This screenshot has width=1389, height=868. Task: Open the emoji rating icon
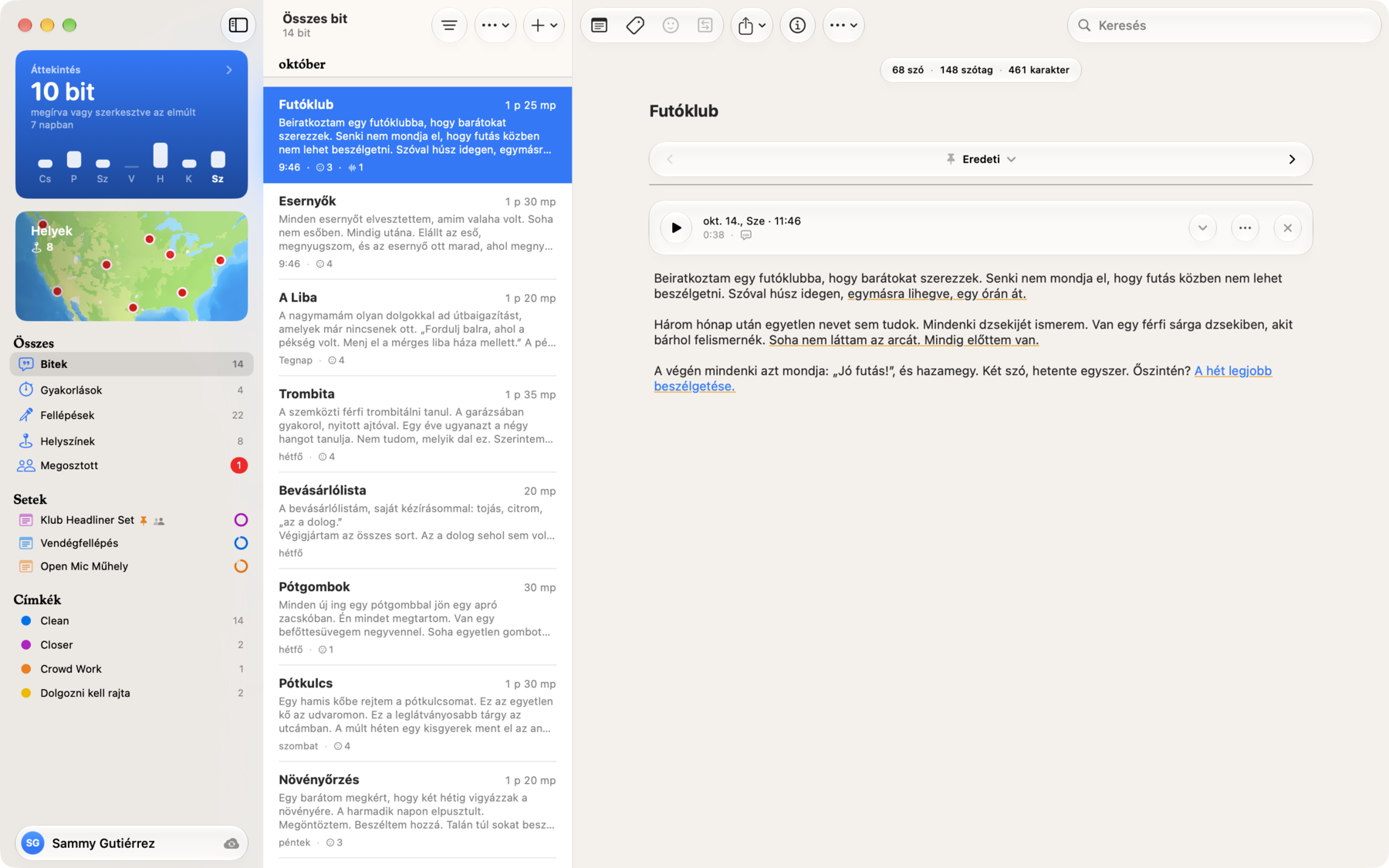(671, 25)
